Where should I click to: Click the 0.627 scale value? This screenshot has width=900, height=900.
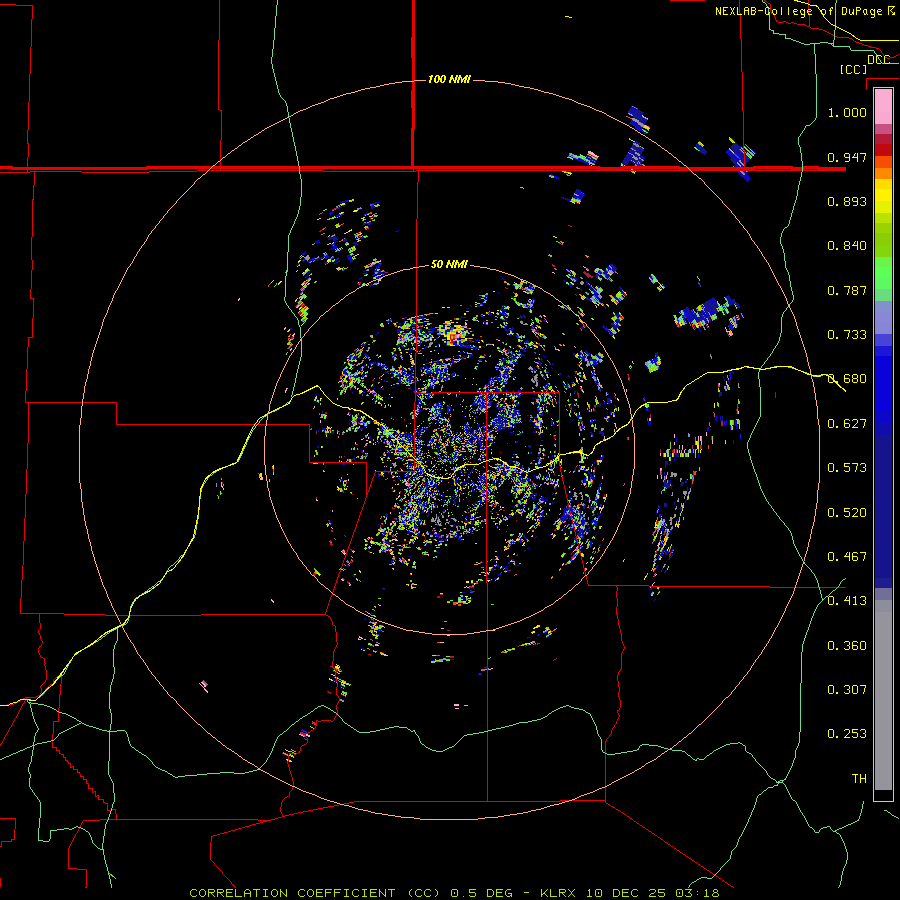point(847,424)
